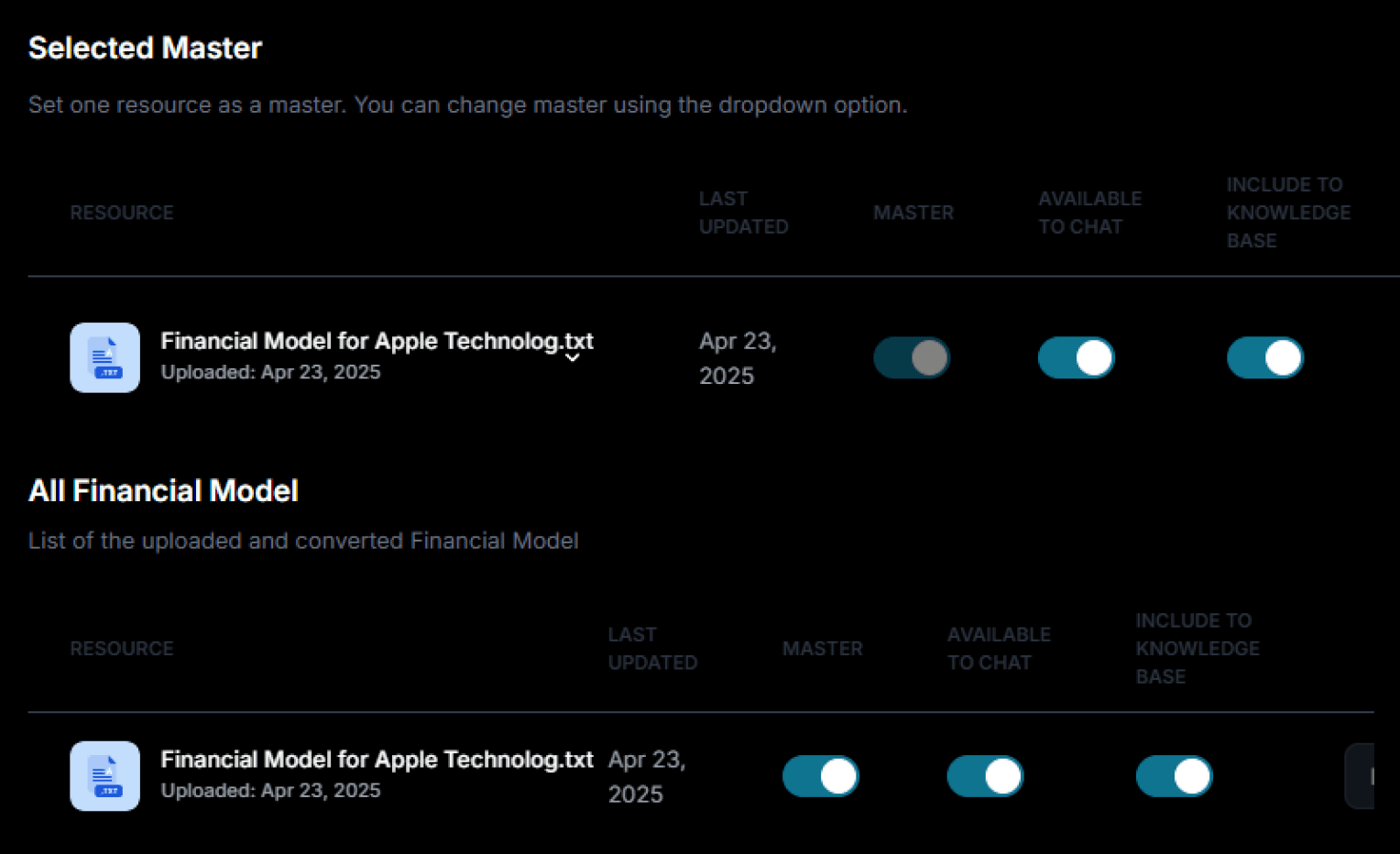
Task: Click Last Updated header in Selected Master table
Action: pos(744,213)
